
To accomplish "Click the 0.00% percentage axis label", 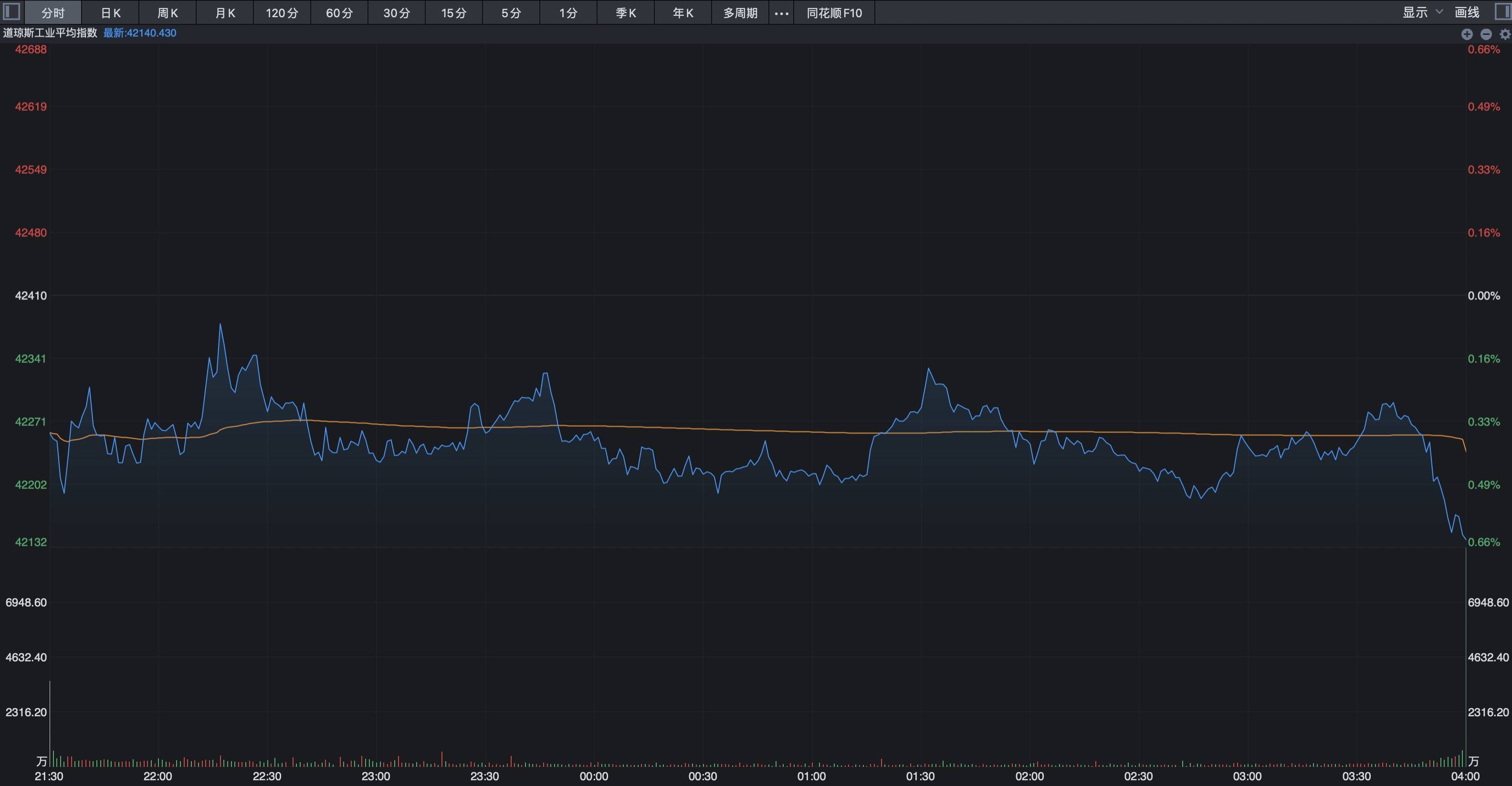I will tap(1484, 296).
